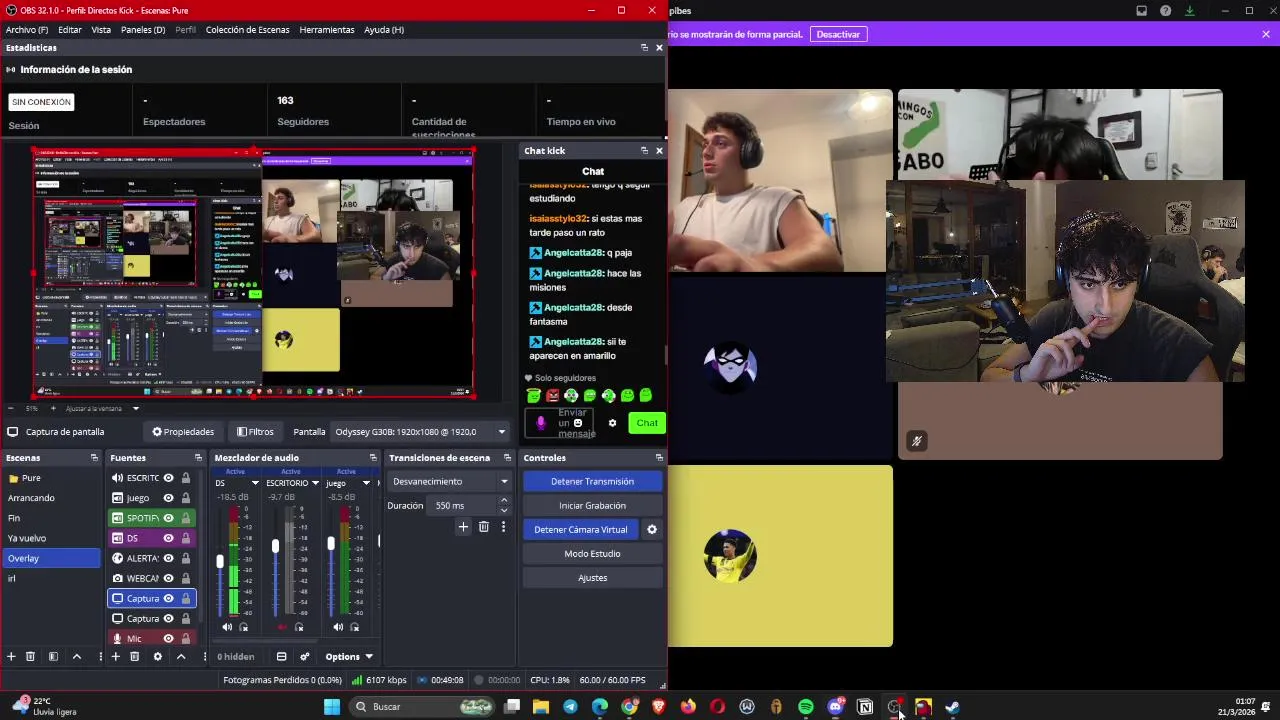Hide the WEBCAM source with its eye icon

tap(168, 578)
